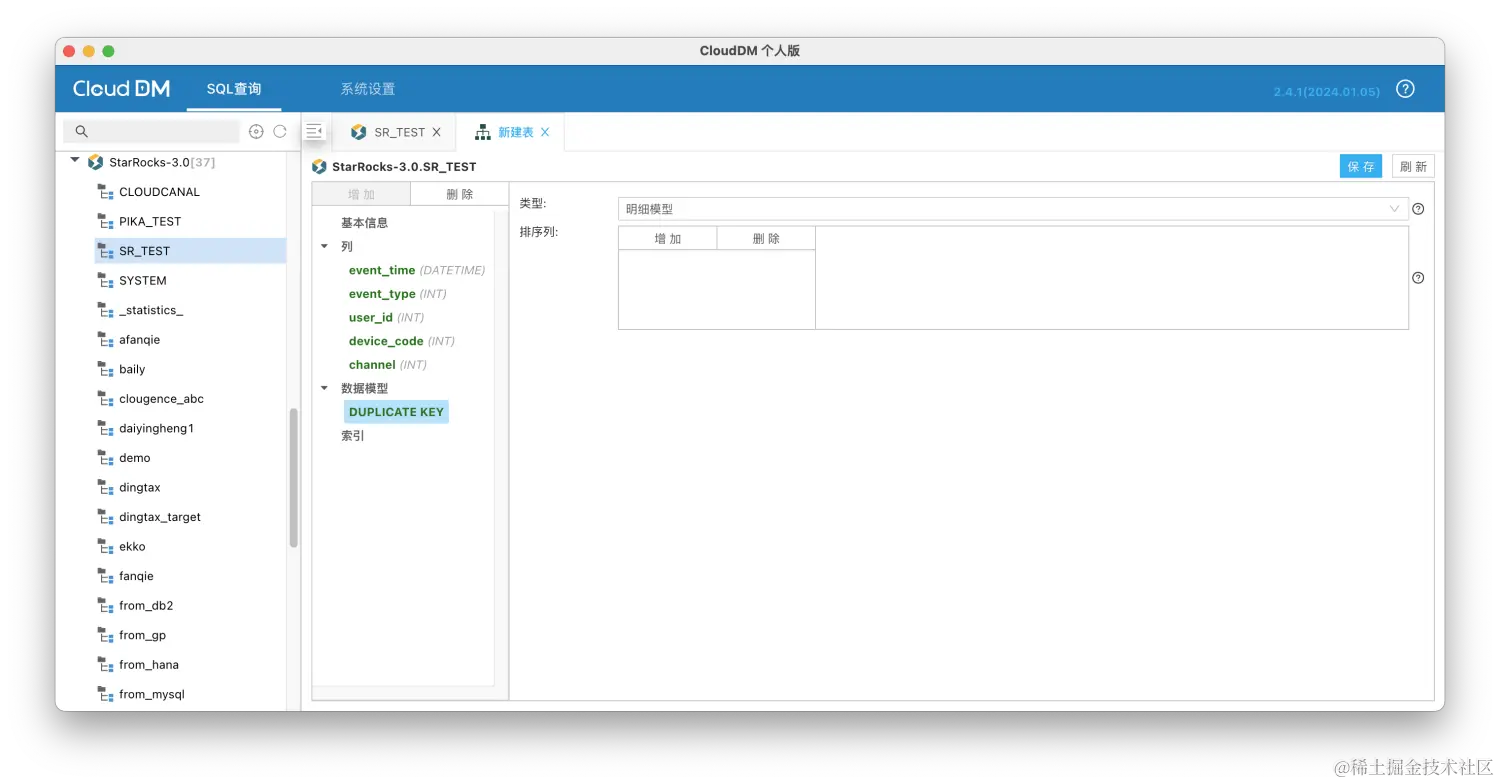Click the schema icon beside from_gp
The image size is (1500, 784).
point(105,635)
